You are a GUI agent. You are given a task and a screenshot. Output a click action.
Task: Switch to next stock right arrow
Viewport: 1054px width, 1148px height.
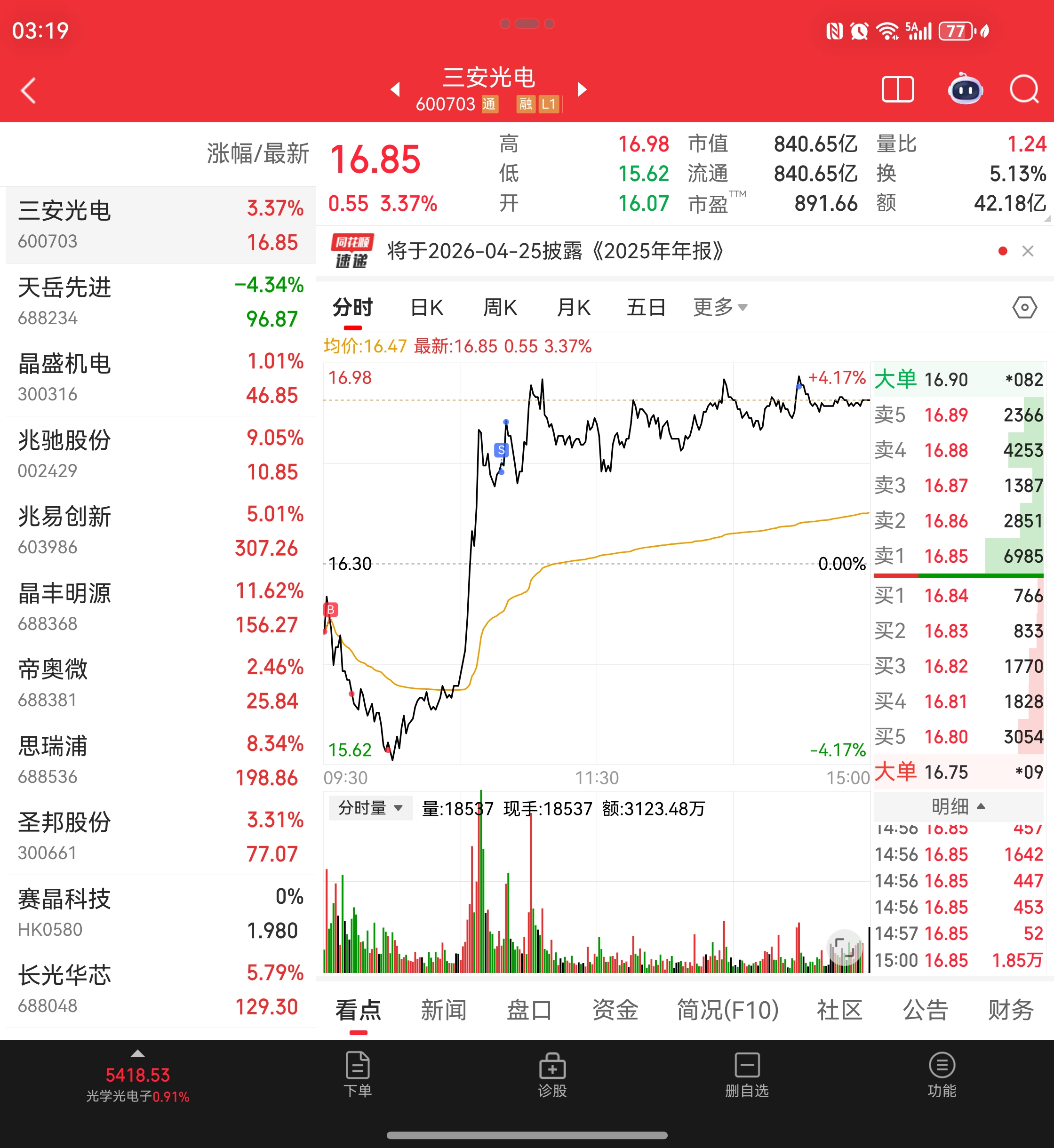click(582, 89)
